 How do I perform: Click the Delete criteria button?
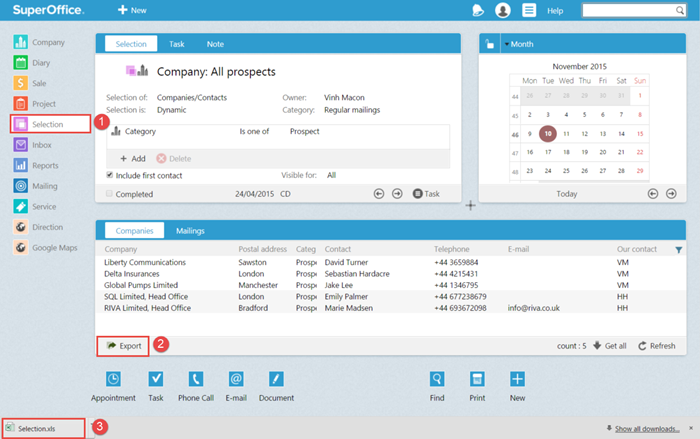(174, 159)
